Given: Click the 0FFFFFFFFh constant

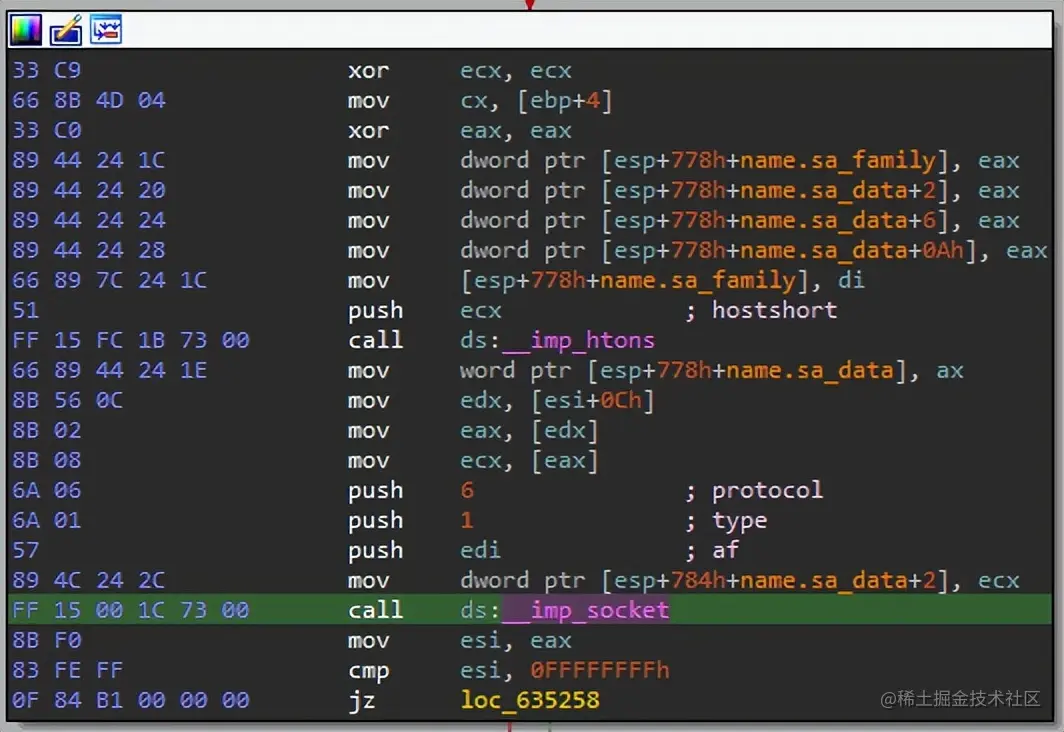Looking at the screenshot, I should pyautogui.click(x=599, y=670).
